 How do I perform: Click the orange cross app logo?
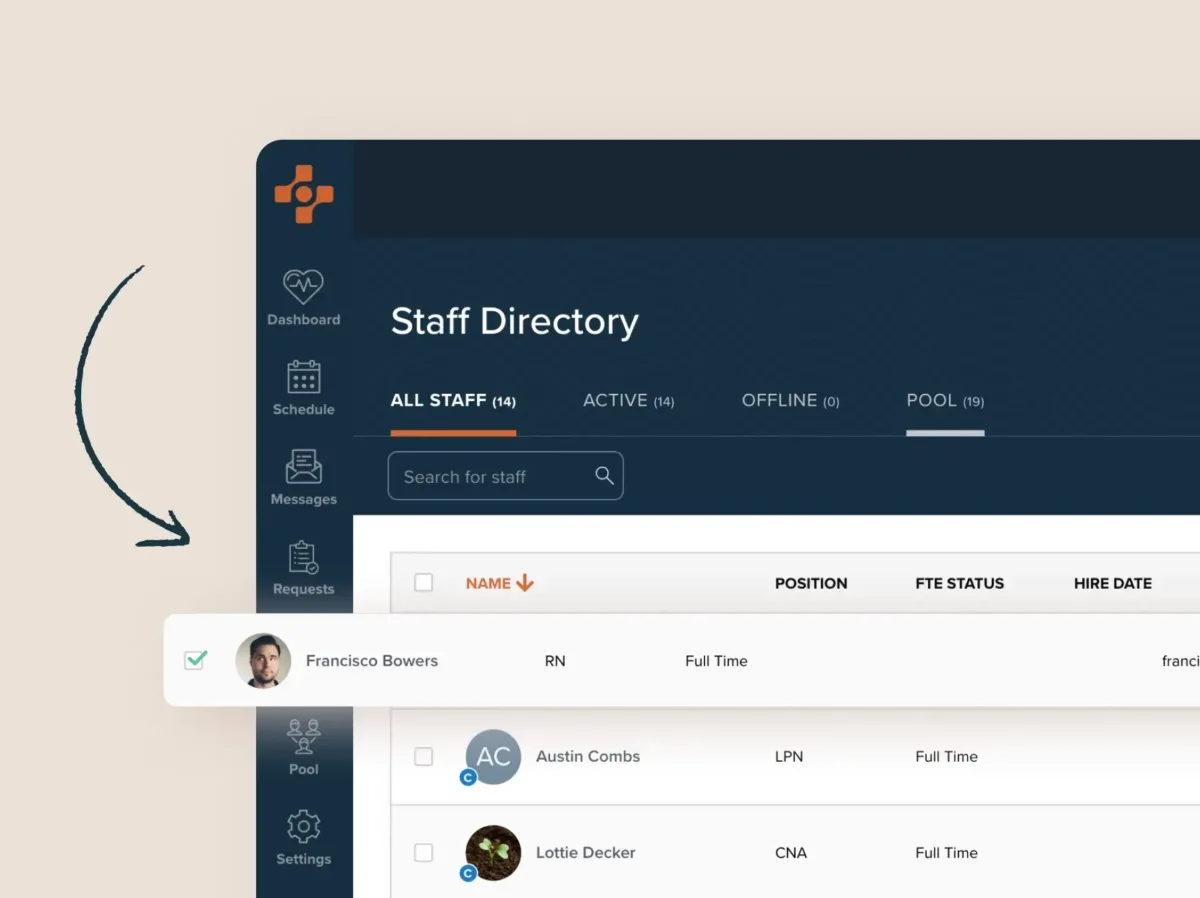click(x=304, y=194)
